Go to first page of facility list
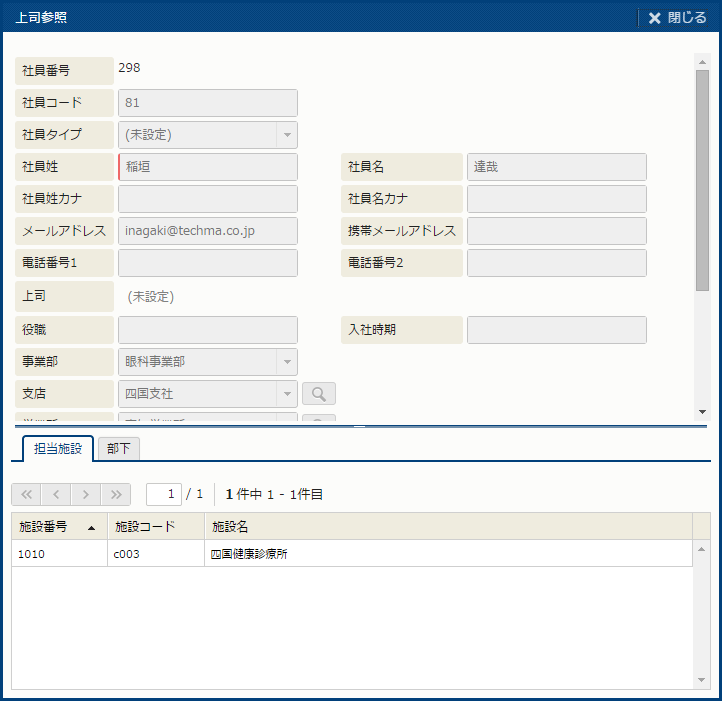The image size is (722, 701). 27,494
